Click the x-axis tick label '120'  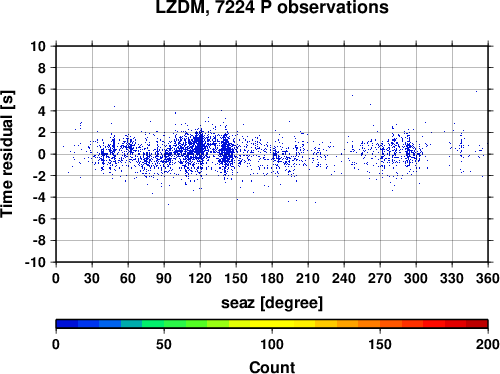(200, 278)
